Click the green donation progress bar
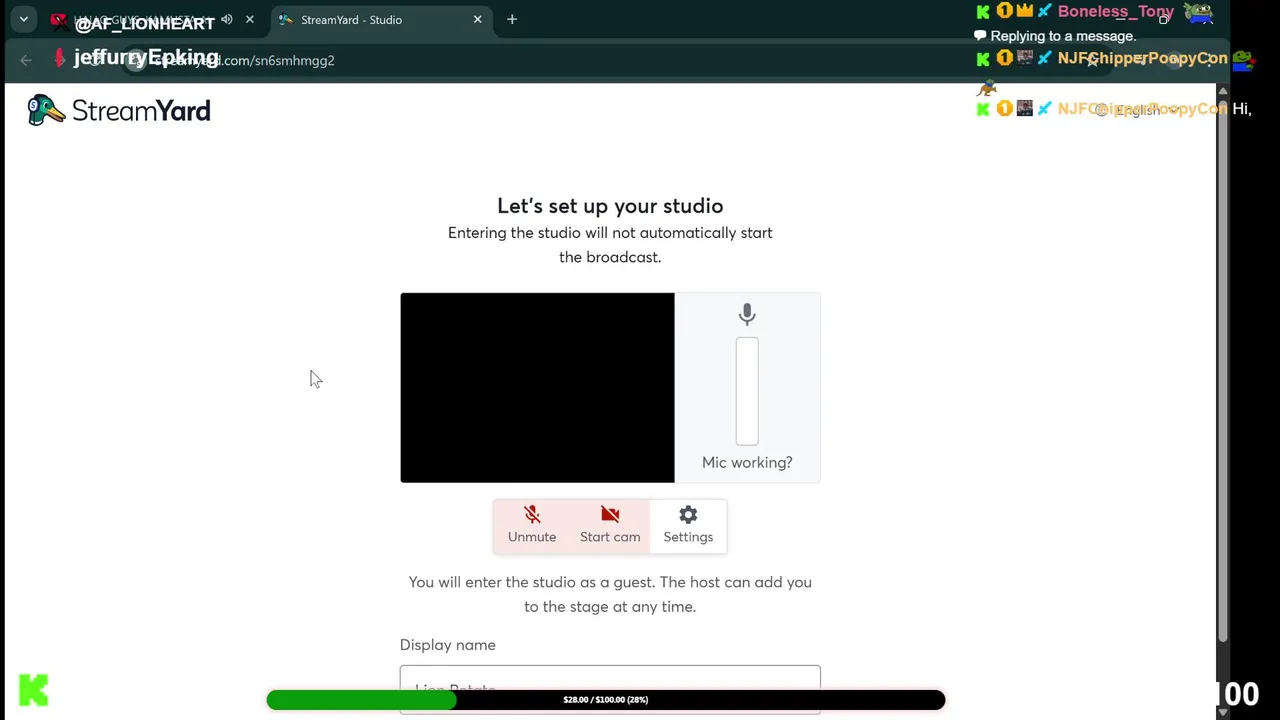Viewport: 1280px width, 720px height. tap(605, 700)
